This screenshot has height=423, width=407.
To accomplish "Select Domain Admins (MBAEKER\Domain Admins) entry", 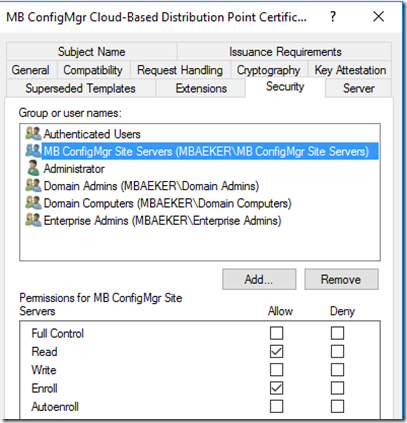I will tap(151, 186).
